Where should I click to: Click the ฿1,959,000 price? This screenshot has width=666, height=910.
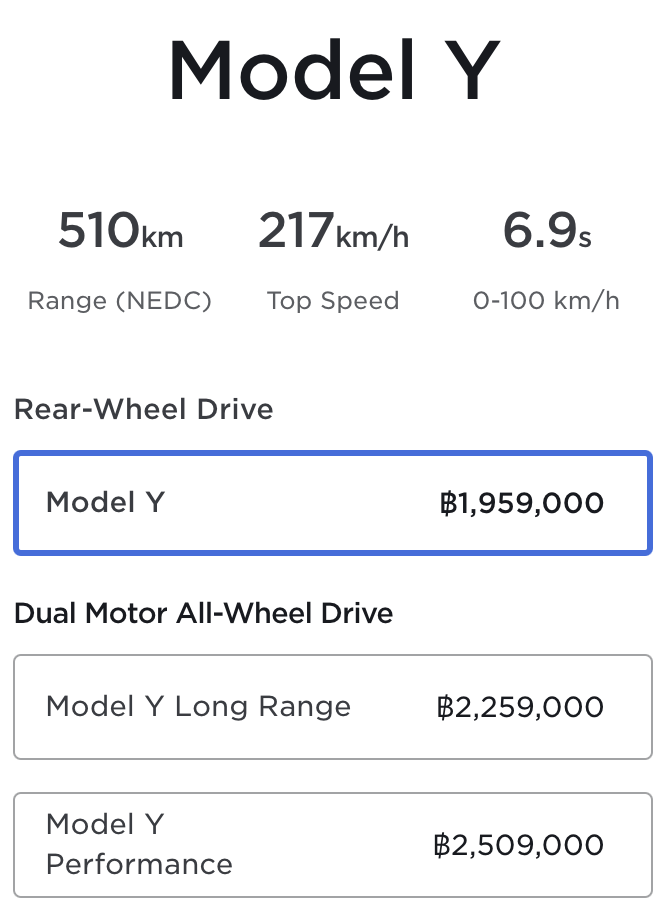[521, 503]
